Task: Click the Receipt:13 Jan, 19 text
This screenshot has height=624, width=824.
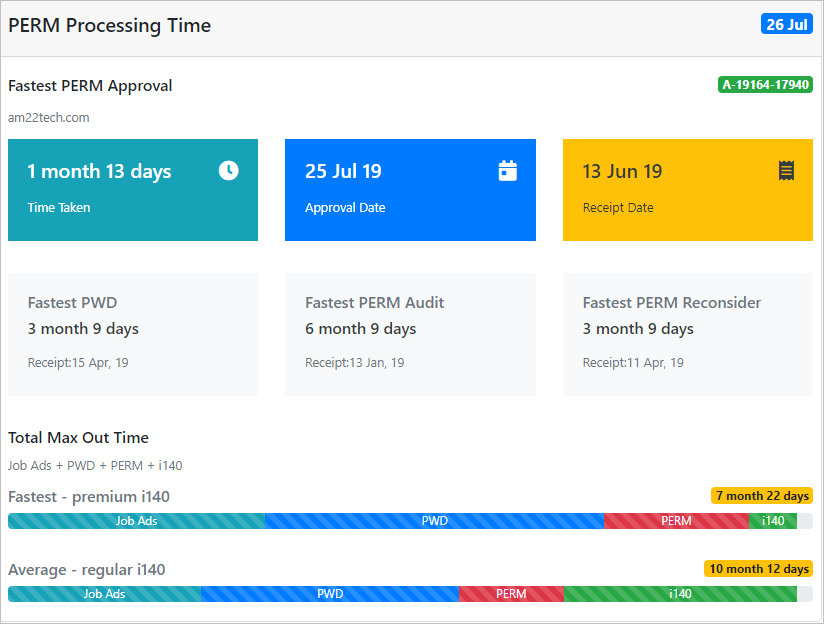Action: [x=355, y=363]
